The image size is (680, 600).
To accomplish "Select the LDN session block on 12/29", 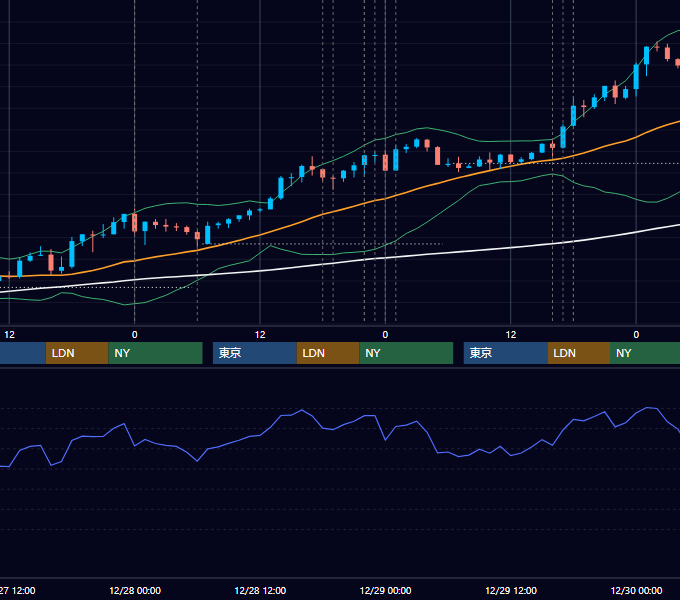I will pos(579,353).
